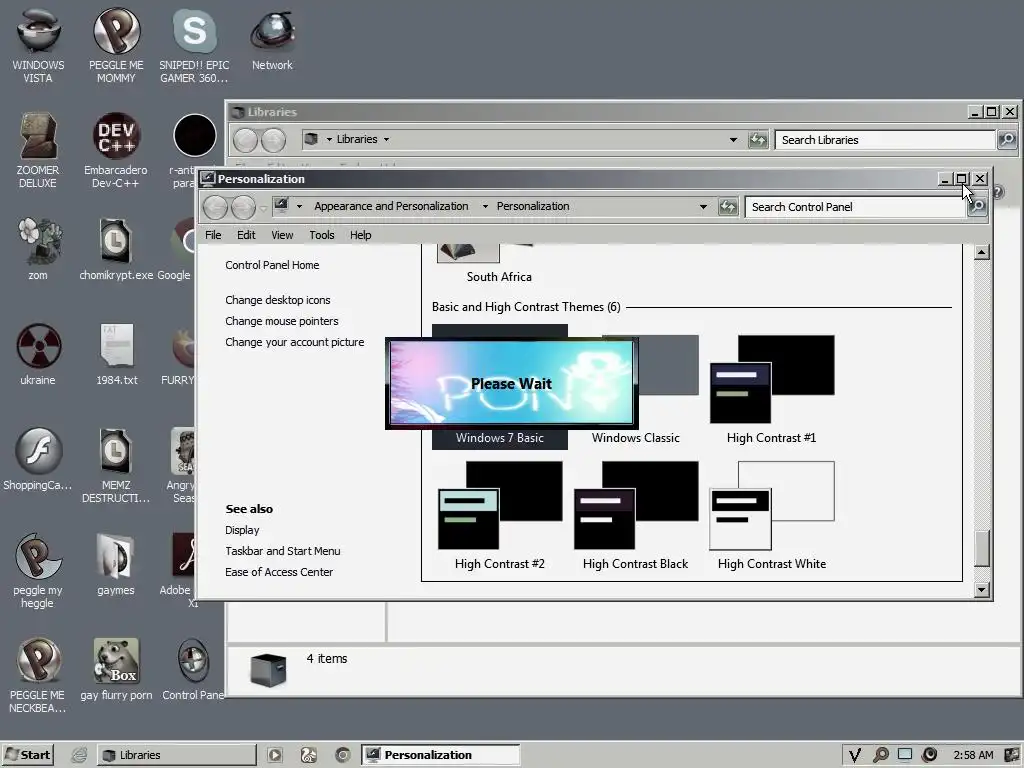Select the ukraine radiation icon
Viewport: 1024px width, 768px height.
pyautogui.click(x=38, y=354)
